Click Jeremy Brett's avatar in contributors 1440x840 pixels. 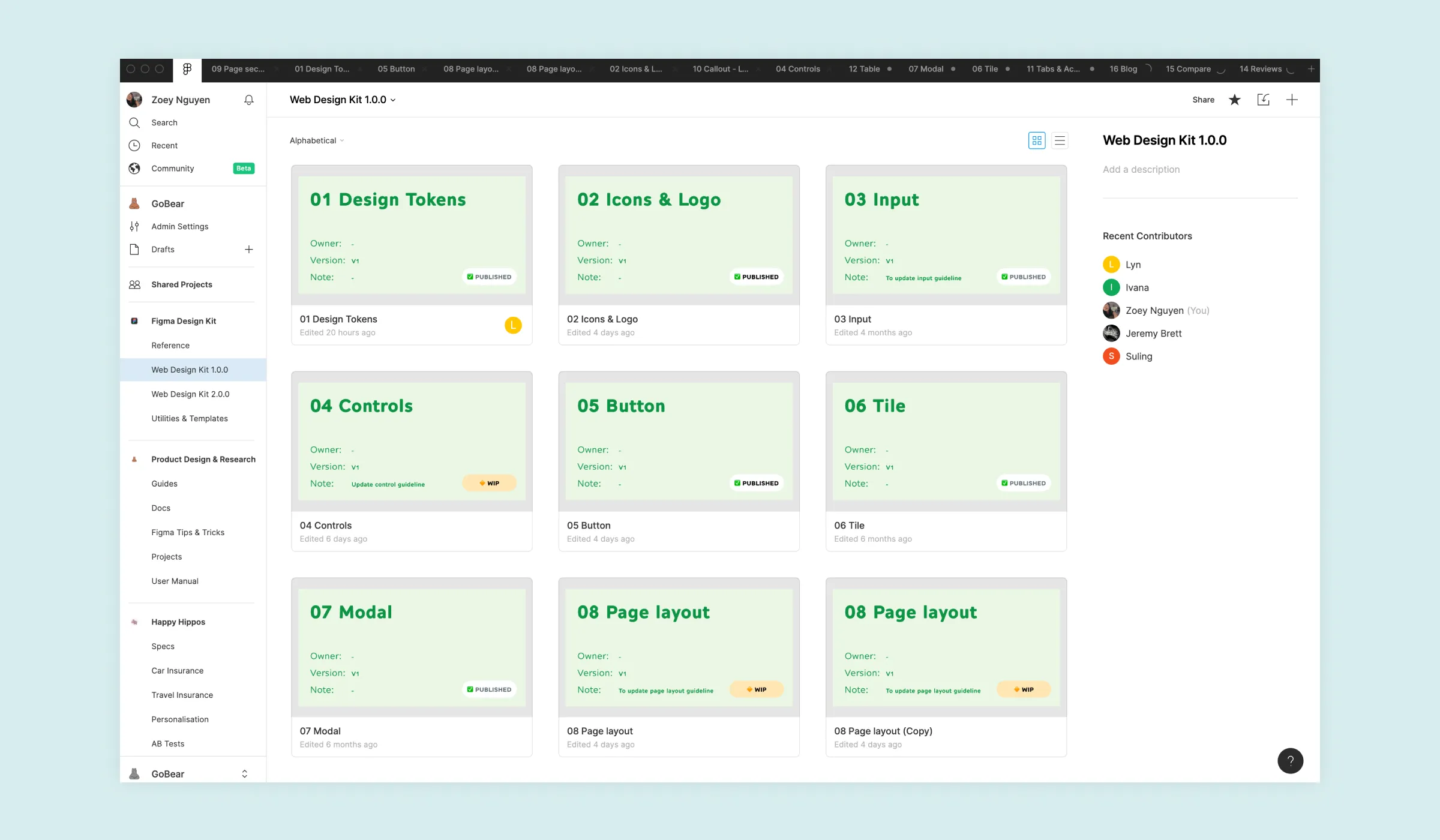coord(1111,334)
